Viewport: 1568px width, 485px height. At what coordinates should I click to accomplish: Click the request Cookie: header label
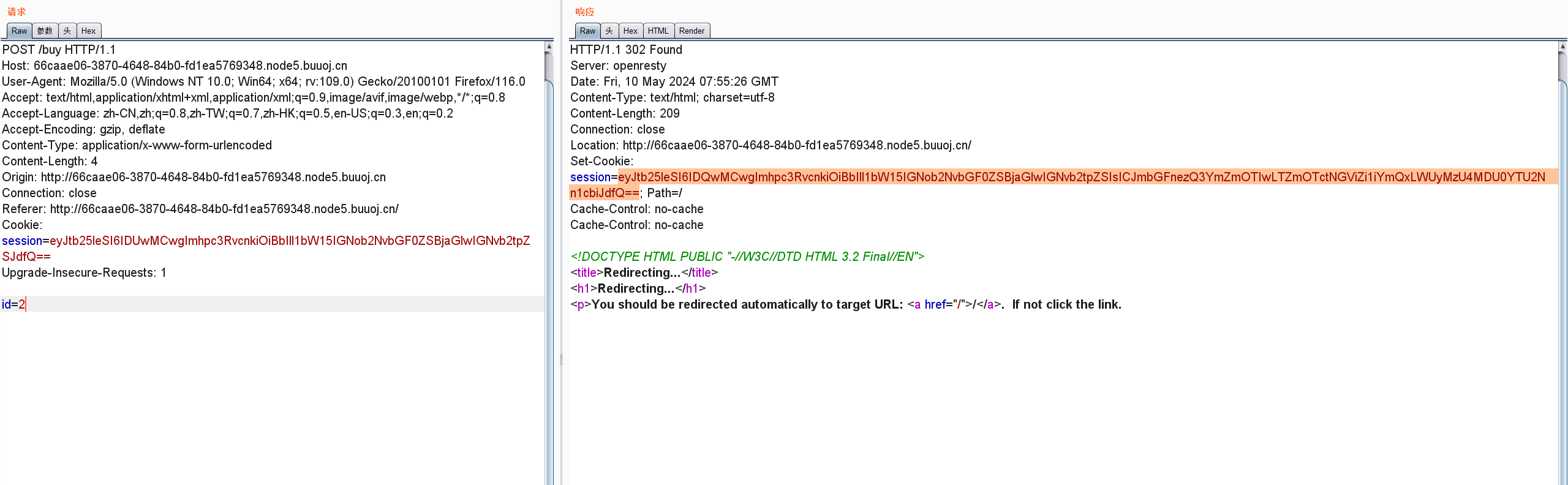tap(22, 225)
